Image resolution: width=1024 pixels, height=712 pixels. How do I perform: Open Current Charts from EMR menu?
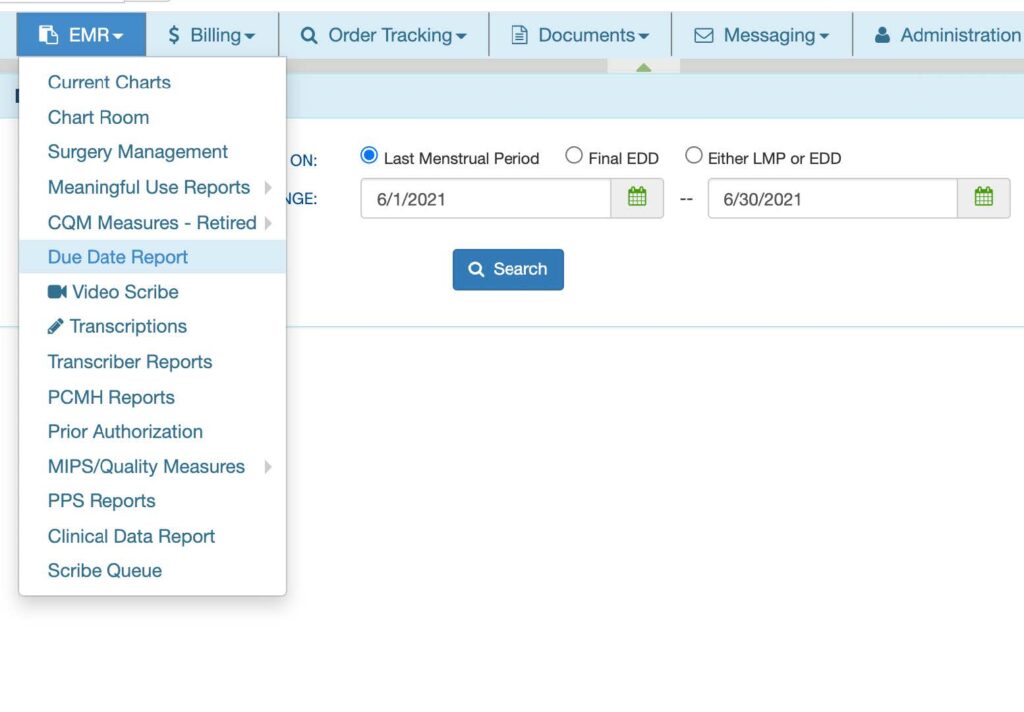click(x=109, y=82)
